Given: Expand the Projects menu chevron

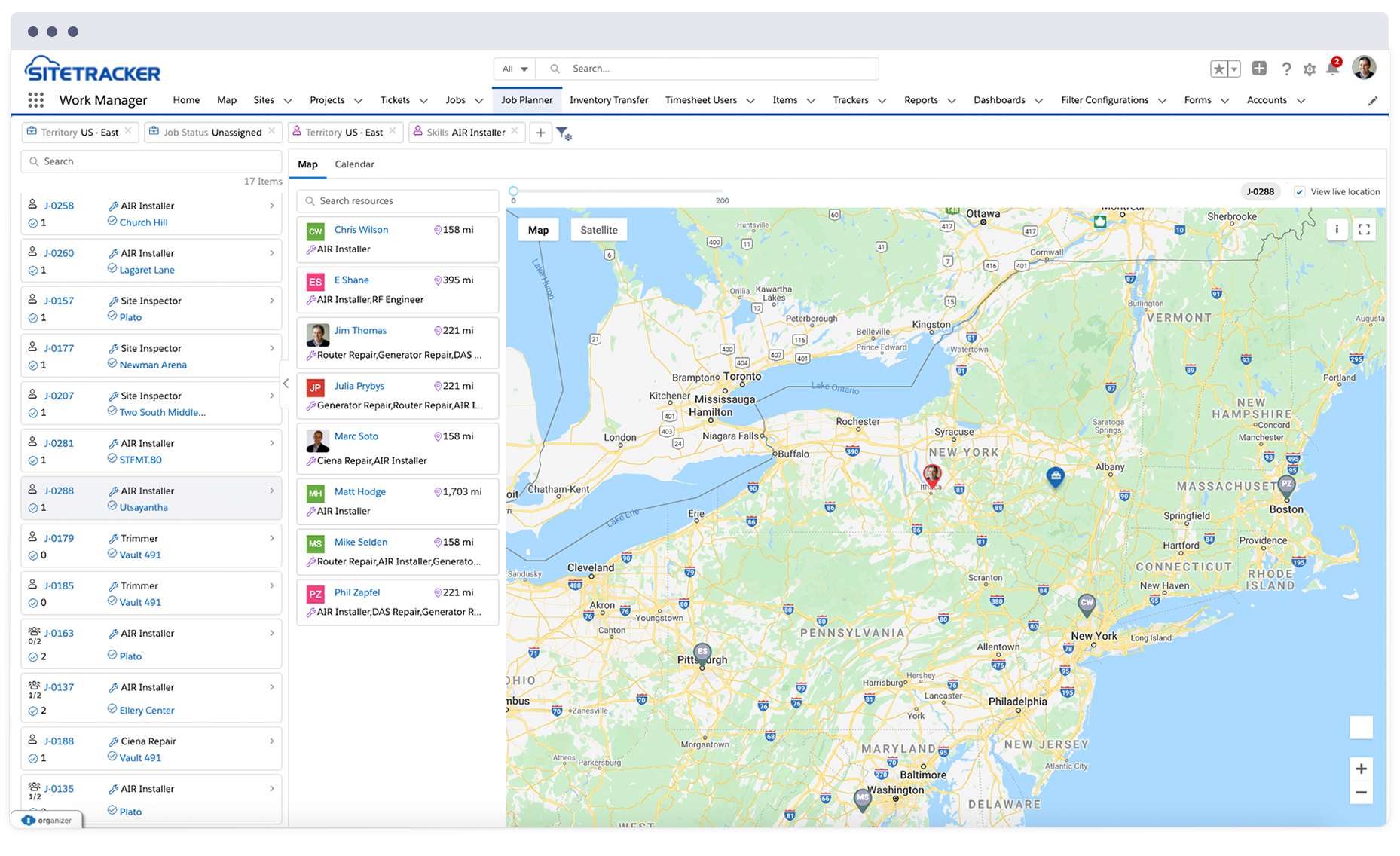Looking at the screenshot, I should click(358, 101).
